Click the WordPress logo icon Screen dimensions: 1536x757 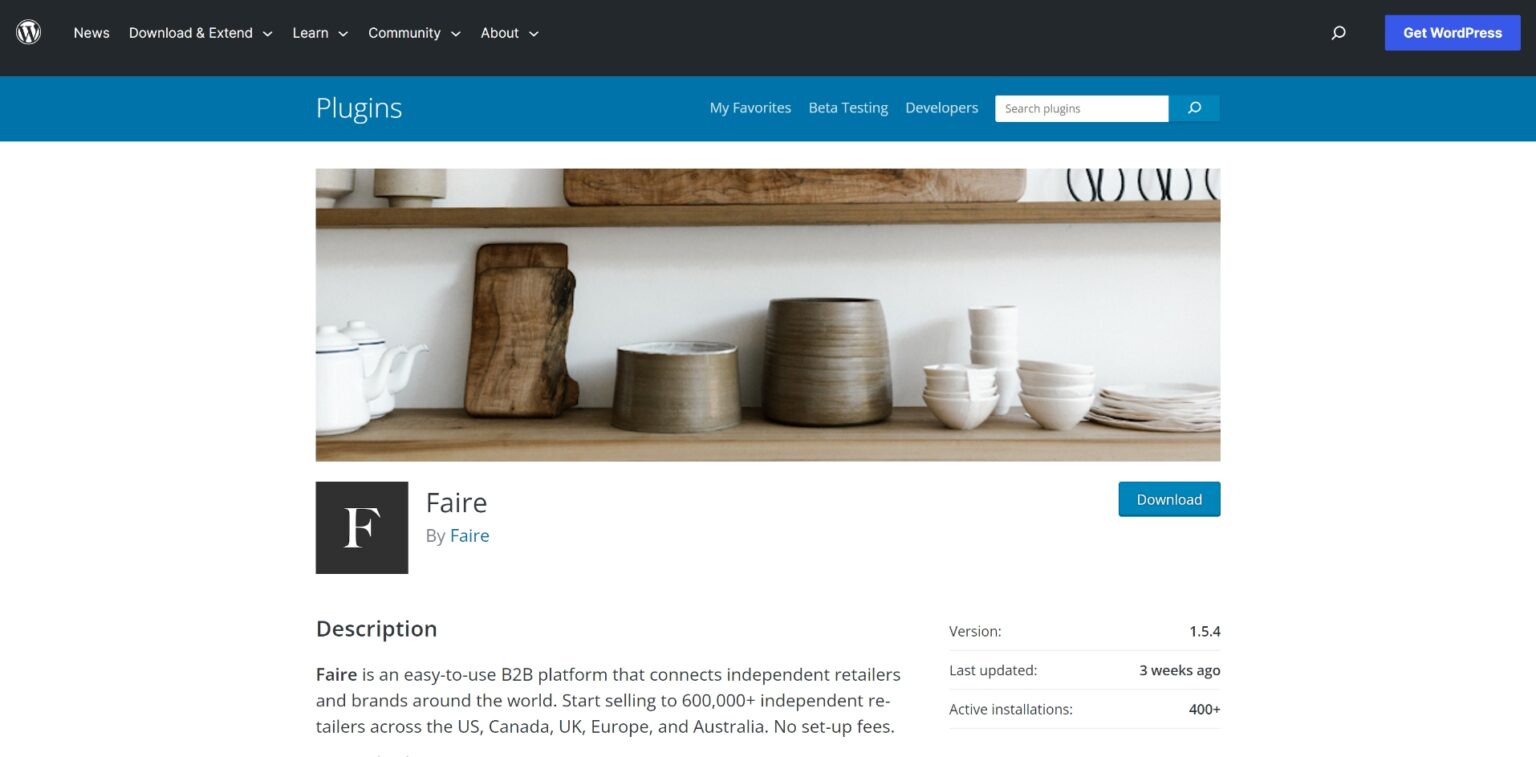click(28, 32)
